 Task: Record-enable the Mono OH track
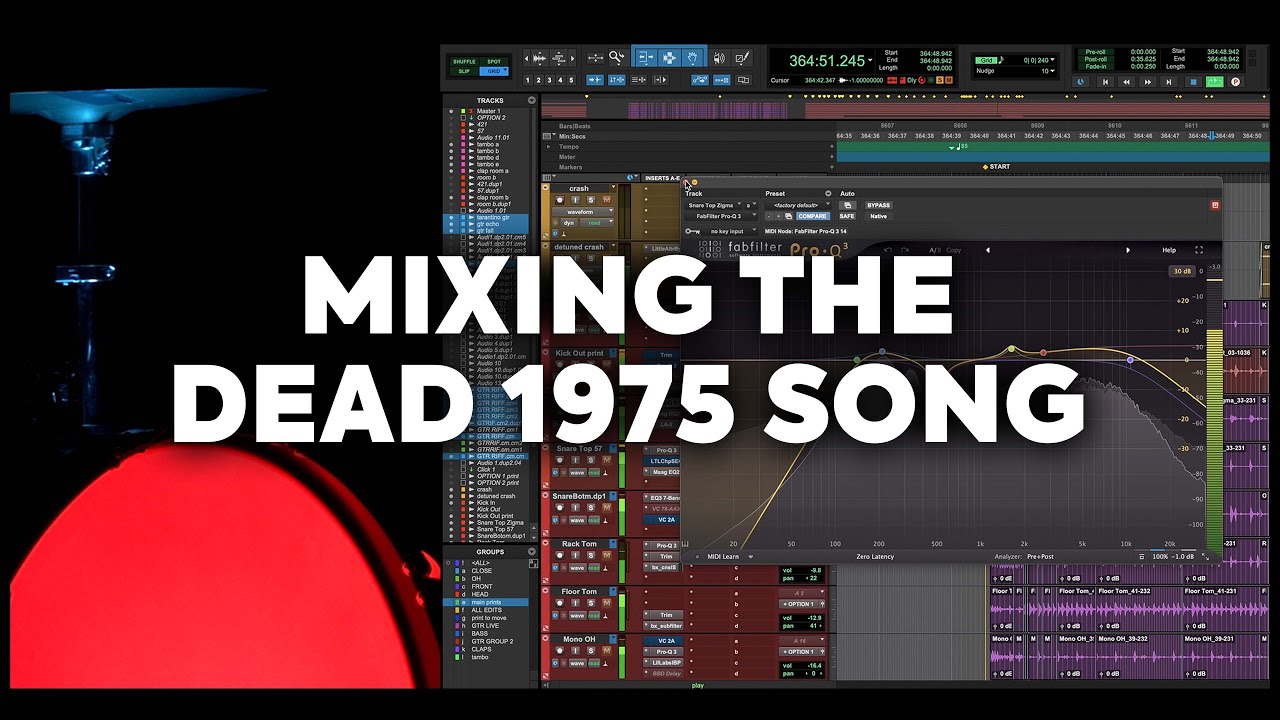[x=560, y=651]
